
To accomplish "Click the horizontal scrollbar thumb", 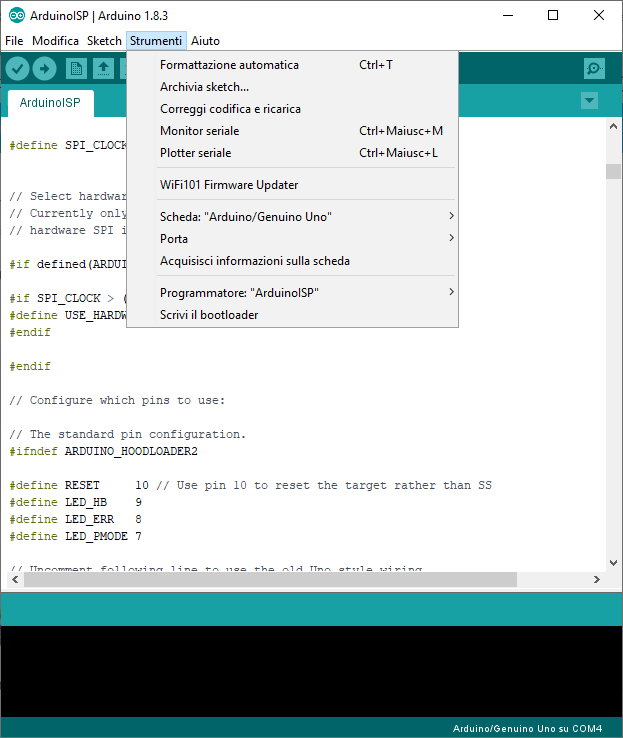I will pyautogui.click(x=271, y=579).
